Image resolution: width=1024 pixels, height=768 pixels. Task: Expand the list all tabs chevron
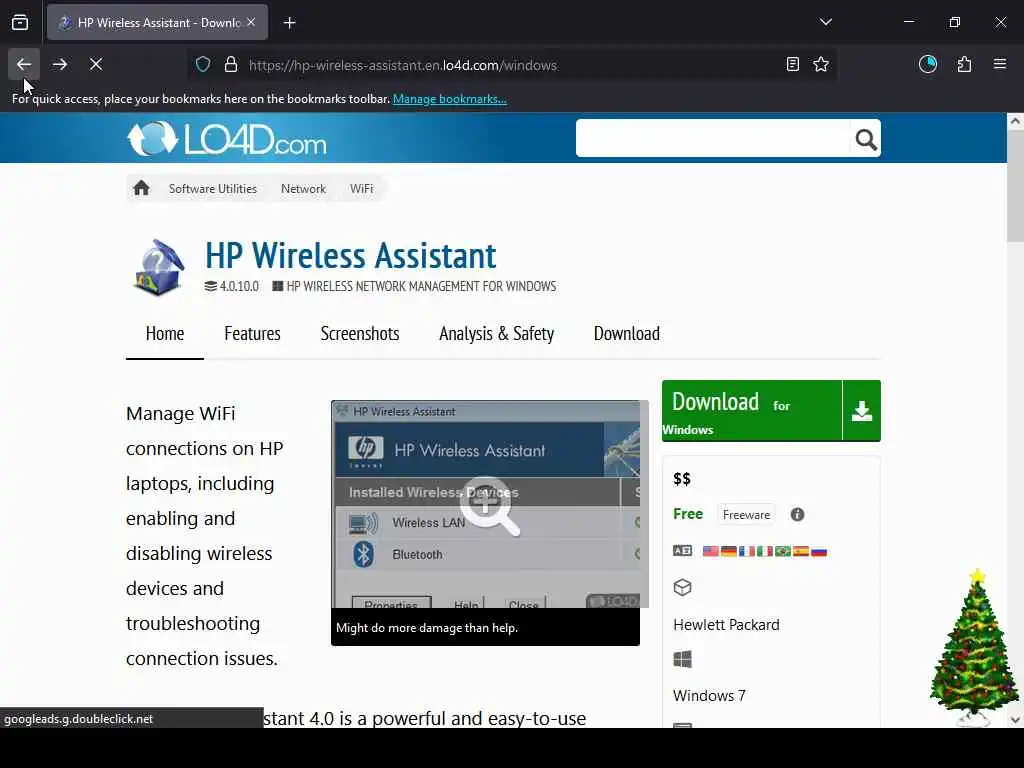[x=825, y=22]
